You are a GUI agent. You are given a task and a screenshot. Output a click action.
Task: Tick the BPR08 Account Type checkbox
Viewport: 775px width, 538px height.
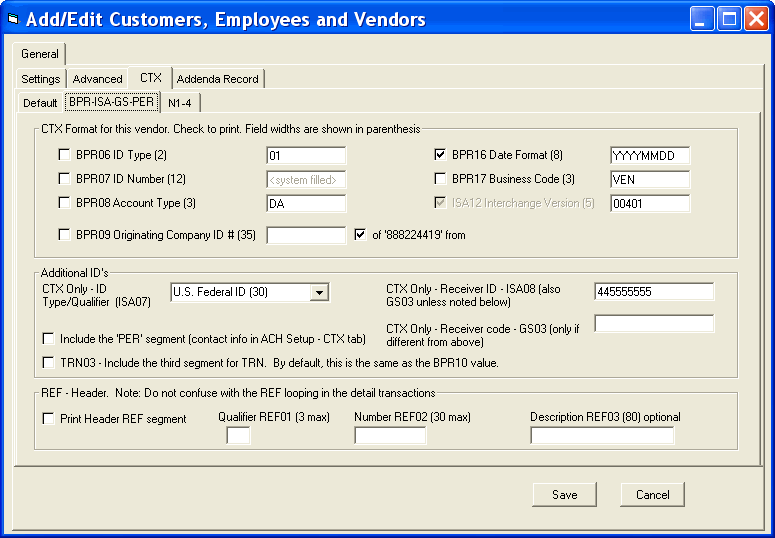point(64,203)
